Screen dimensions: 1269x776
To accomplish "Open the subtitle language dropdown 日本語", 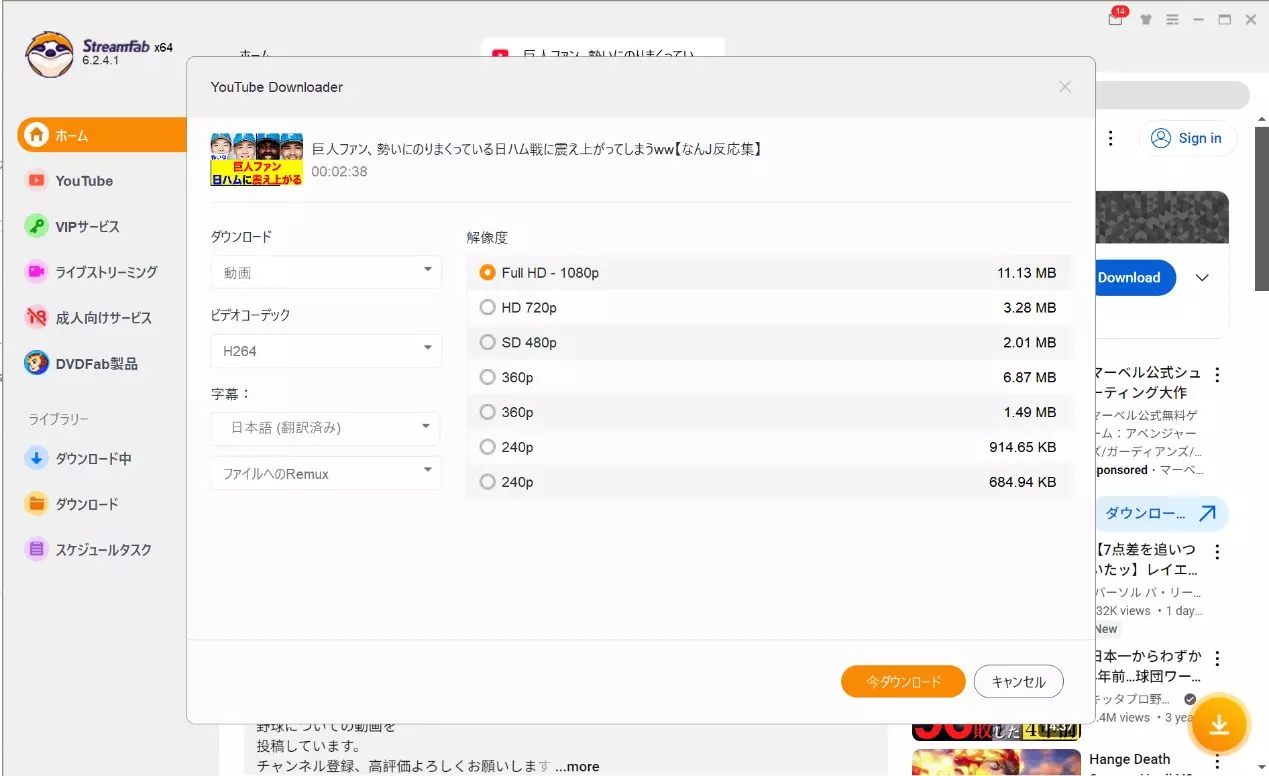I will click(326, 428).
